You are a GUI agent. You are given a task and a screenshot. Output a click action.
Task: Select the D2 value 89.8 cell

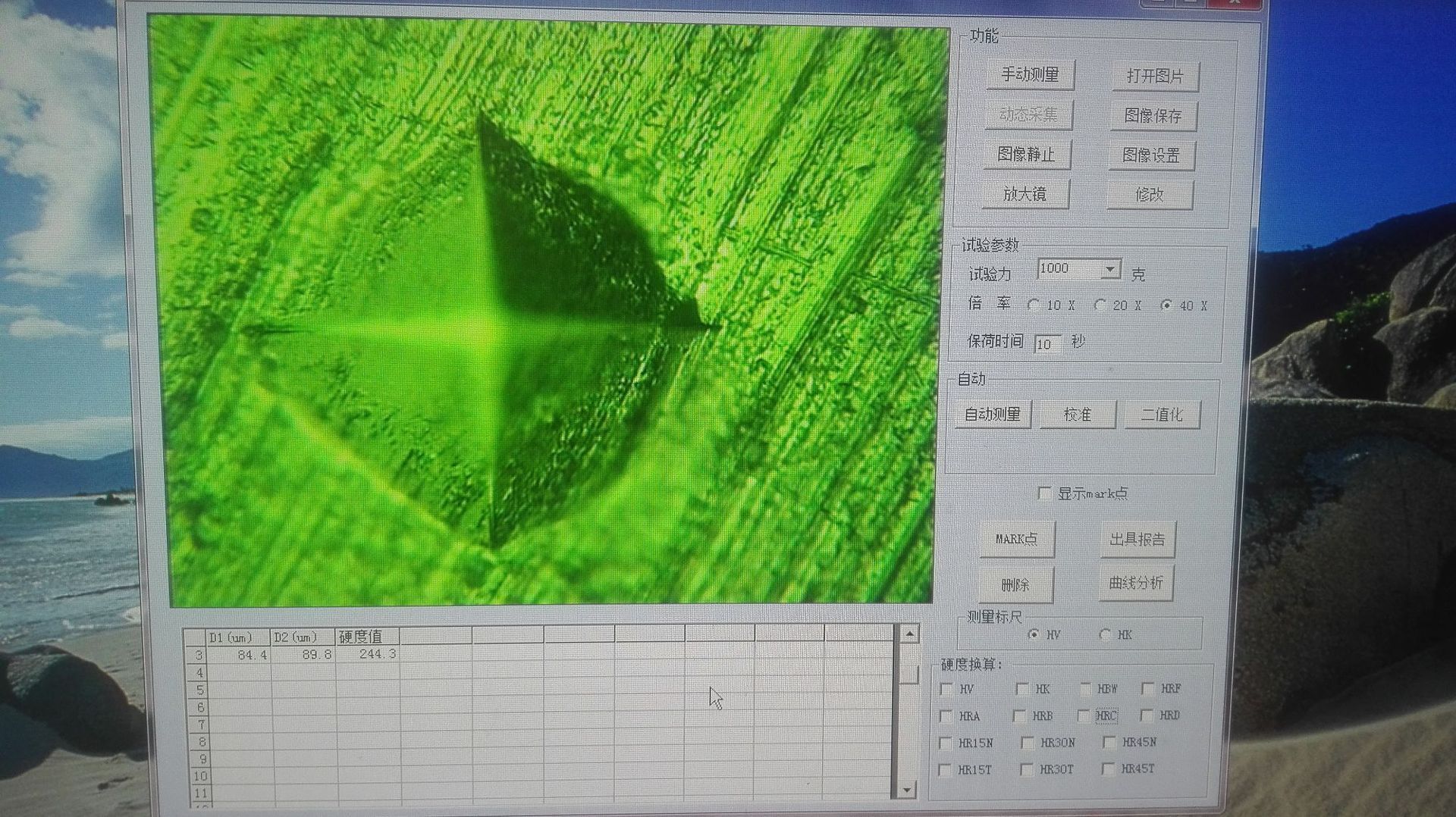point(303,654)
